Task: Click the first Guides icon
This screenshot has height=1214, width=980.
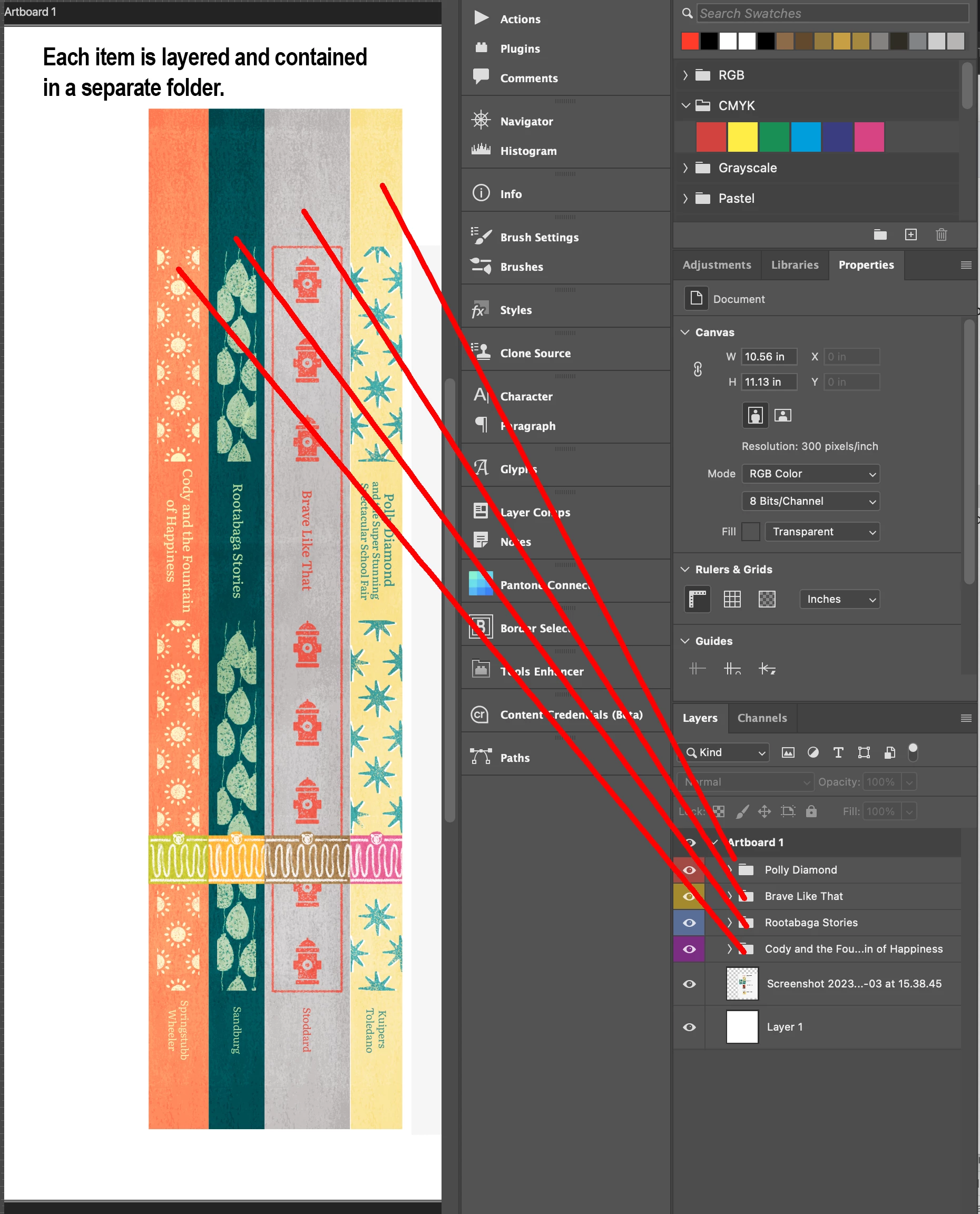Action: pyautogui.click(x=697, y=669)
